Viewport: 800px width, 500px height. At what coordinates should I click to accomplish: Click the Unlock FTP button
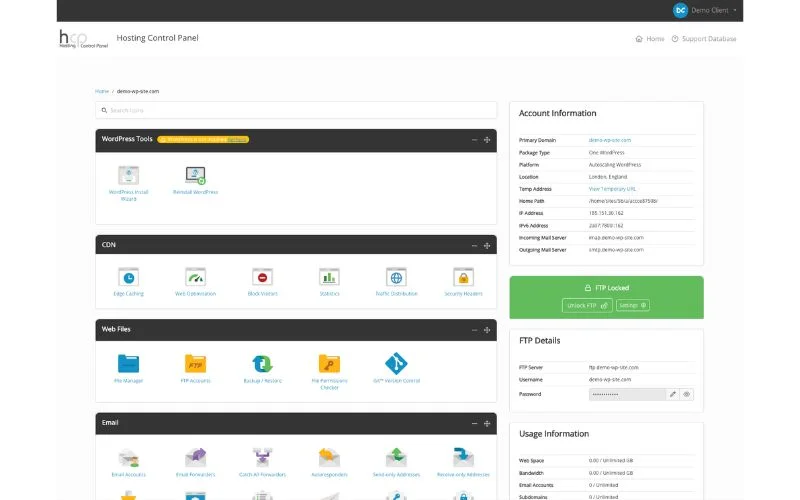(587, 306)
